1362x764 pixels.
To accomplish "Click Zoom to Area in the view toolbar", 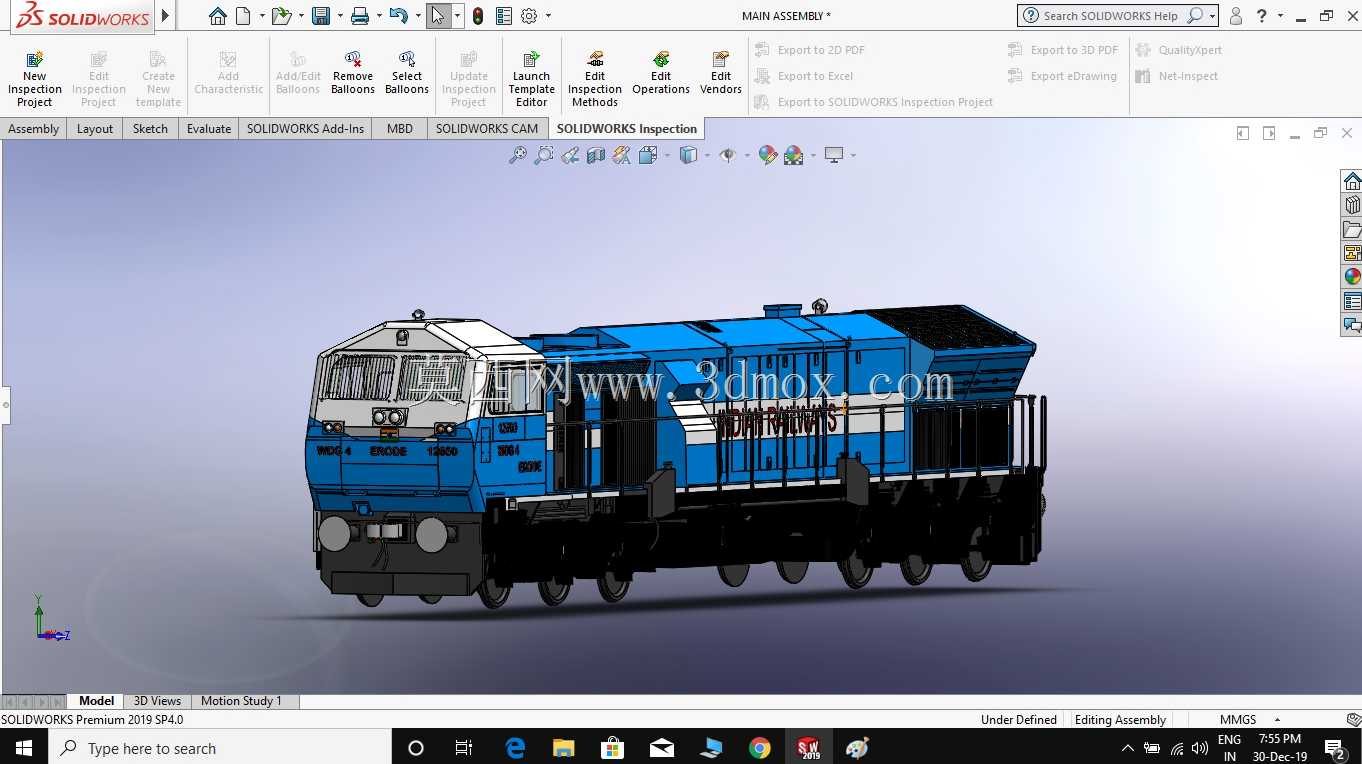I will point(543,155).
